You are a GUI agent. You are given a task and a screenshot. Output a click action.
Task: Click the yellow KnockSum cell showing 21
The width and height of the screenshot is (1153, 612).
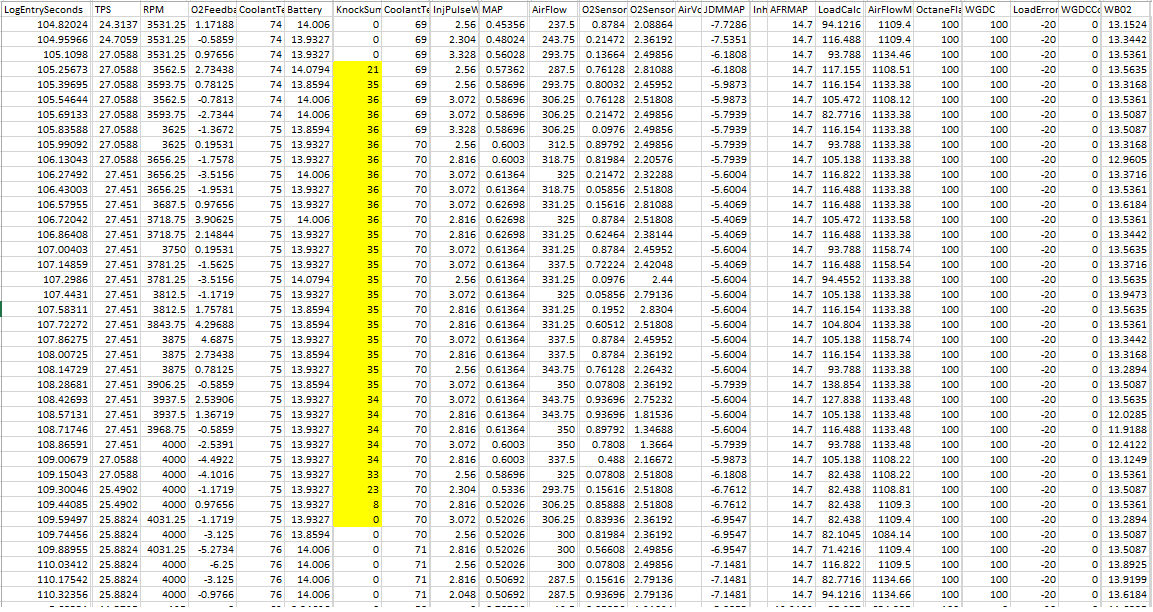pyautogui.click(x=358, y=69)
